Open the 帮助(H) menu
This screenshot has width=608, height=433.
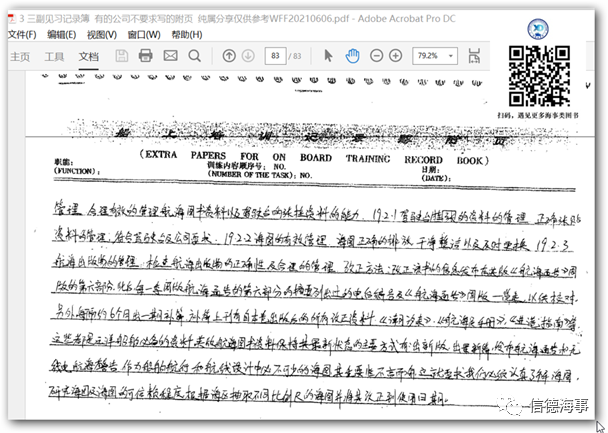187,34
